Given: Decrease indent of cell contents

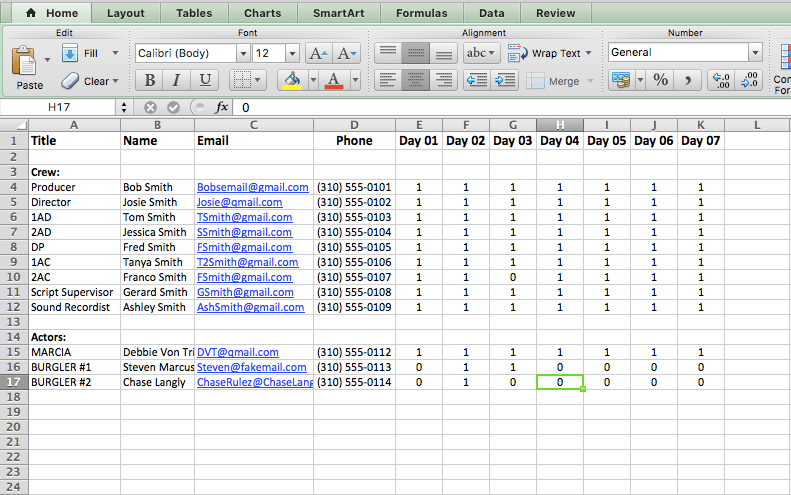Looking at the screenshot, I should click(x=477, y=80).
